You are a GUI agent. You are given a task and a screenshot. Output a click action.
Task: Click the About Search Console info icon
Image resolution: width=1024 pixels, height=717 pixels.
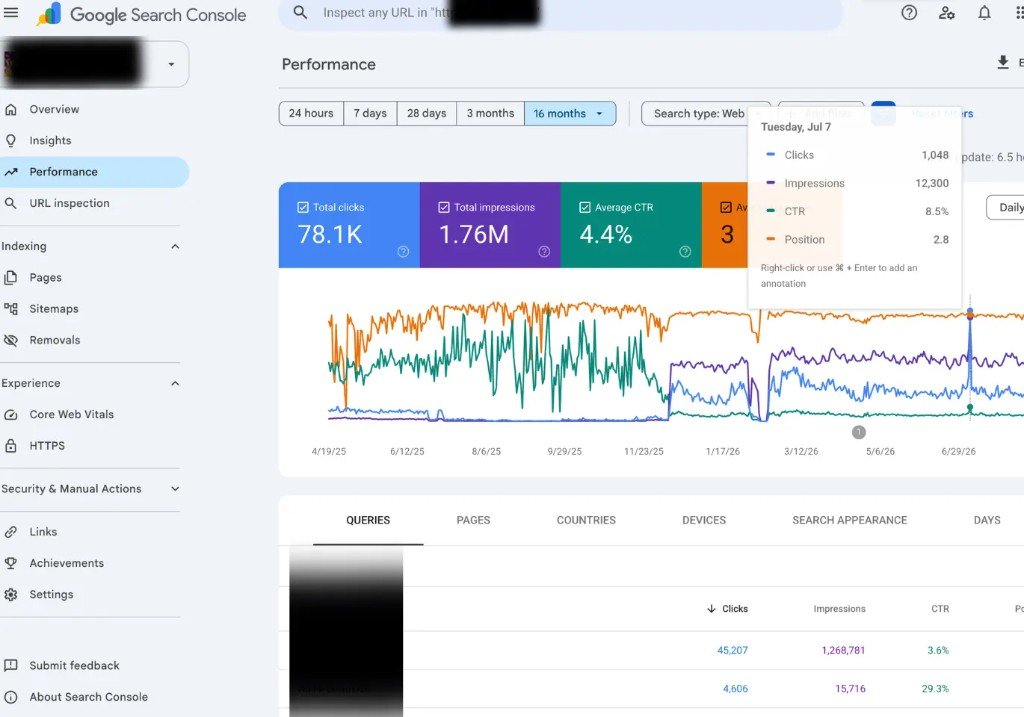pos(11,697)
